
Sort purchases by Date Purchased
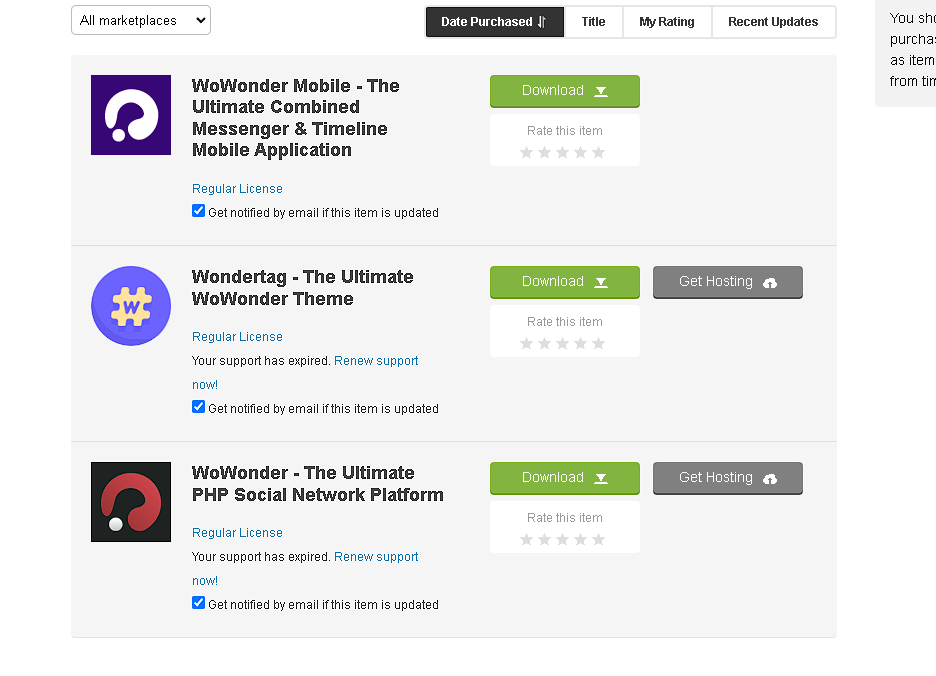[x=494, y=22]
